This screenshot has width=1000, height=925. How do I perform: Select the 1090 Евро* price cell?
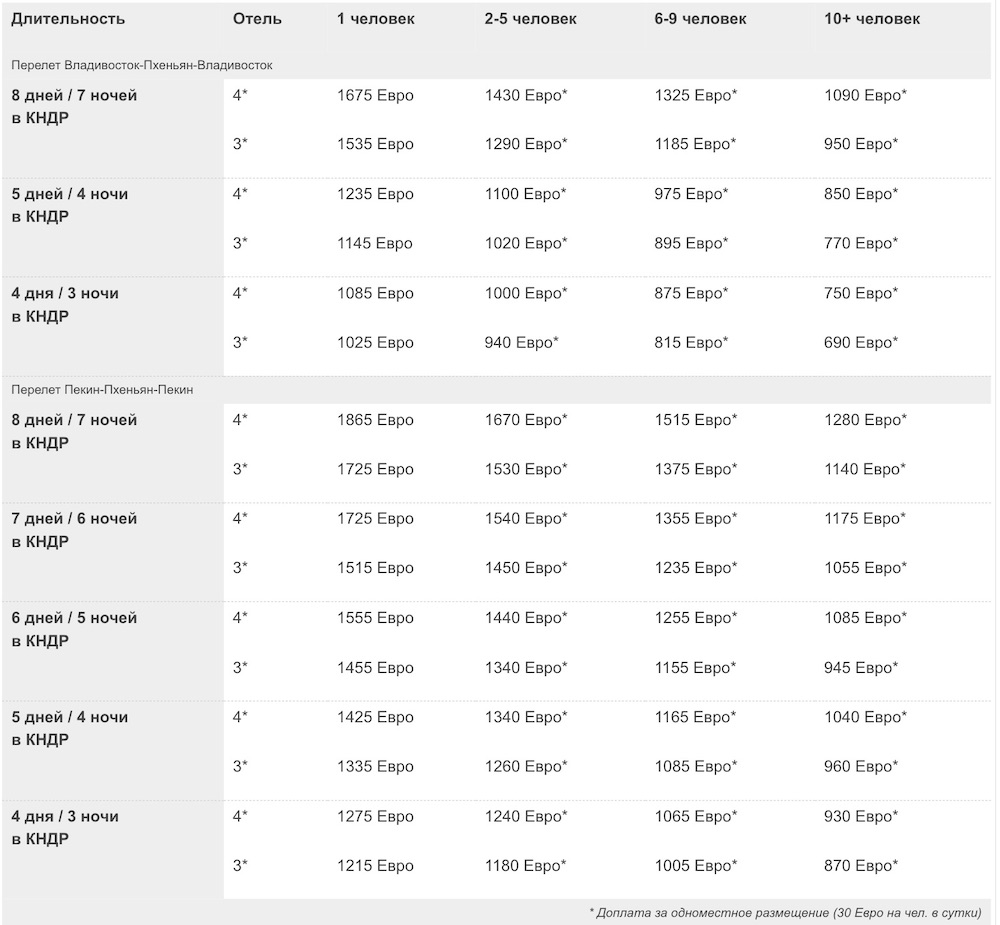866,96
